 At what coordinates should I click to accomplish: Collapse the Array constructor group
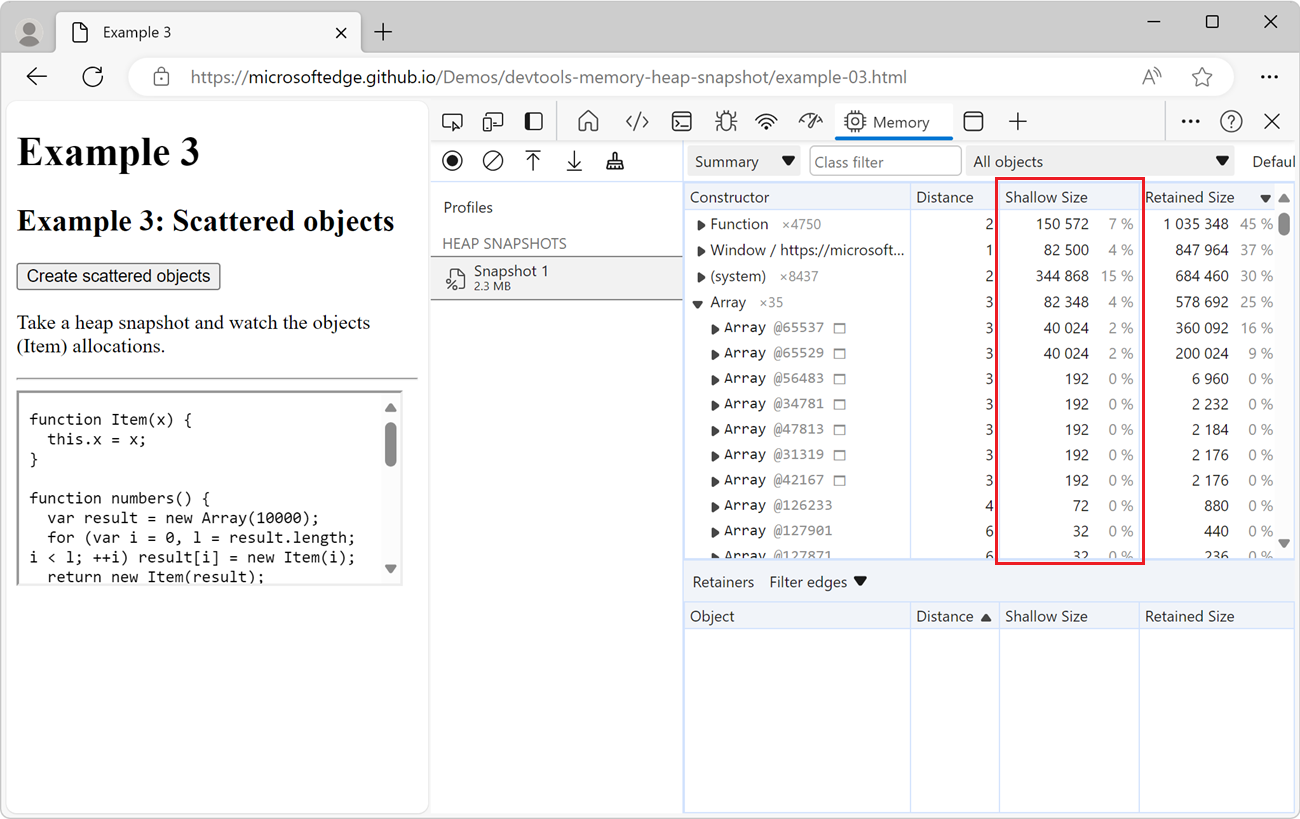pyautogui.click(x=699, y=303)
